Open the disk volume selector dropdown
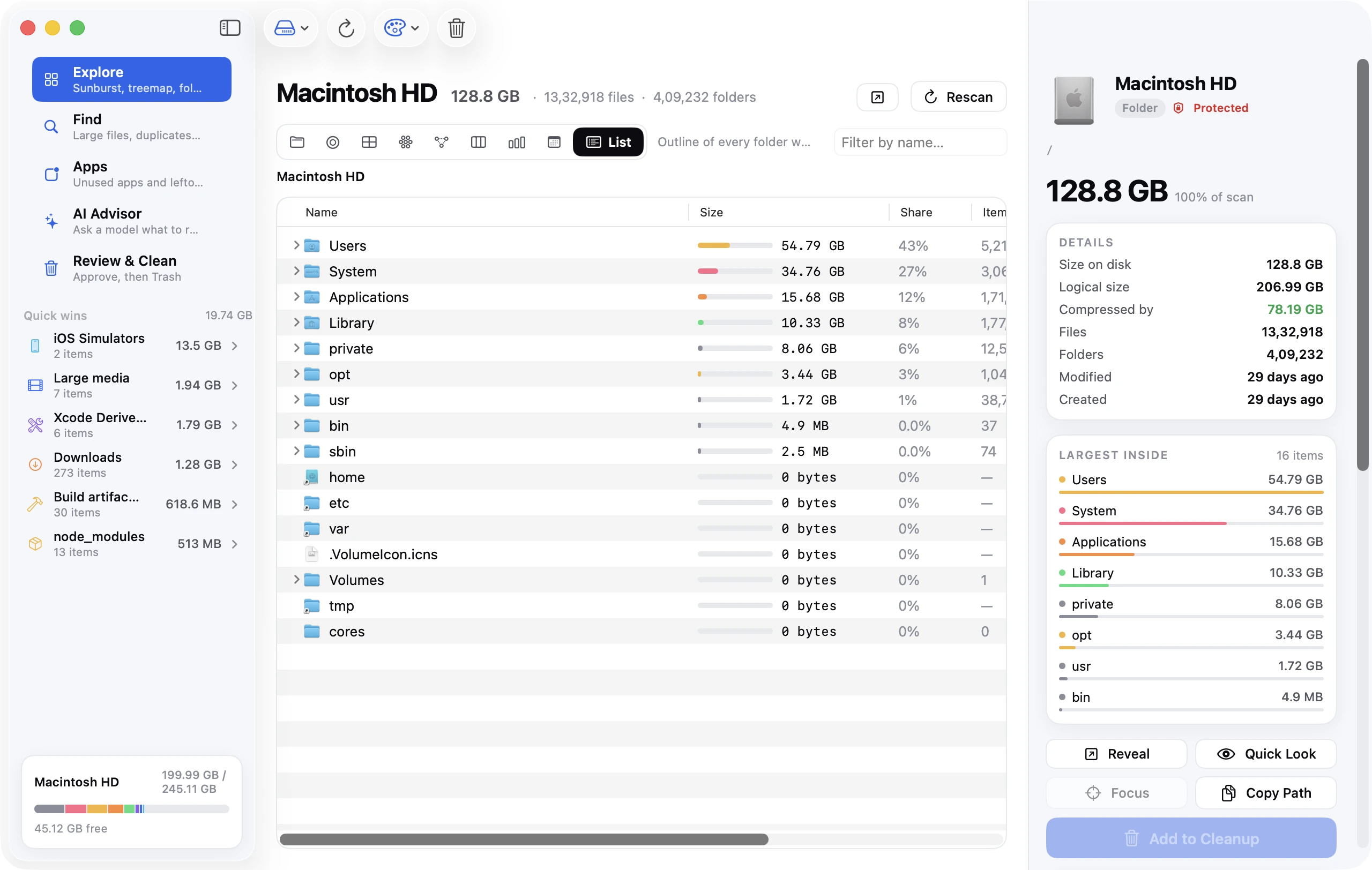Image resolution: width=1372 pixels, height=870 pixels. pyautogui.click(x=291, y=27)
